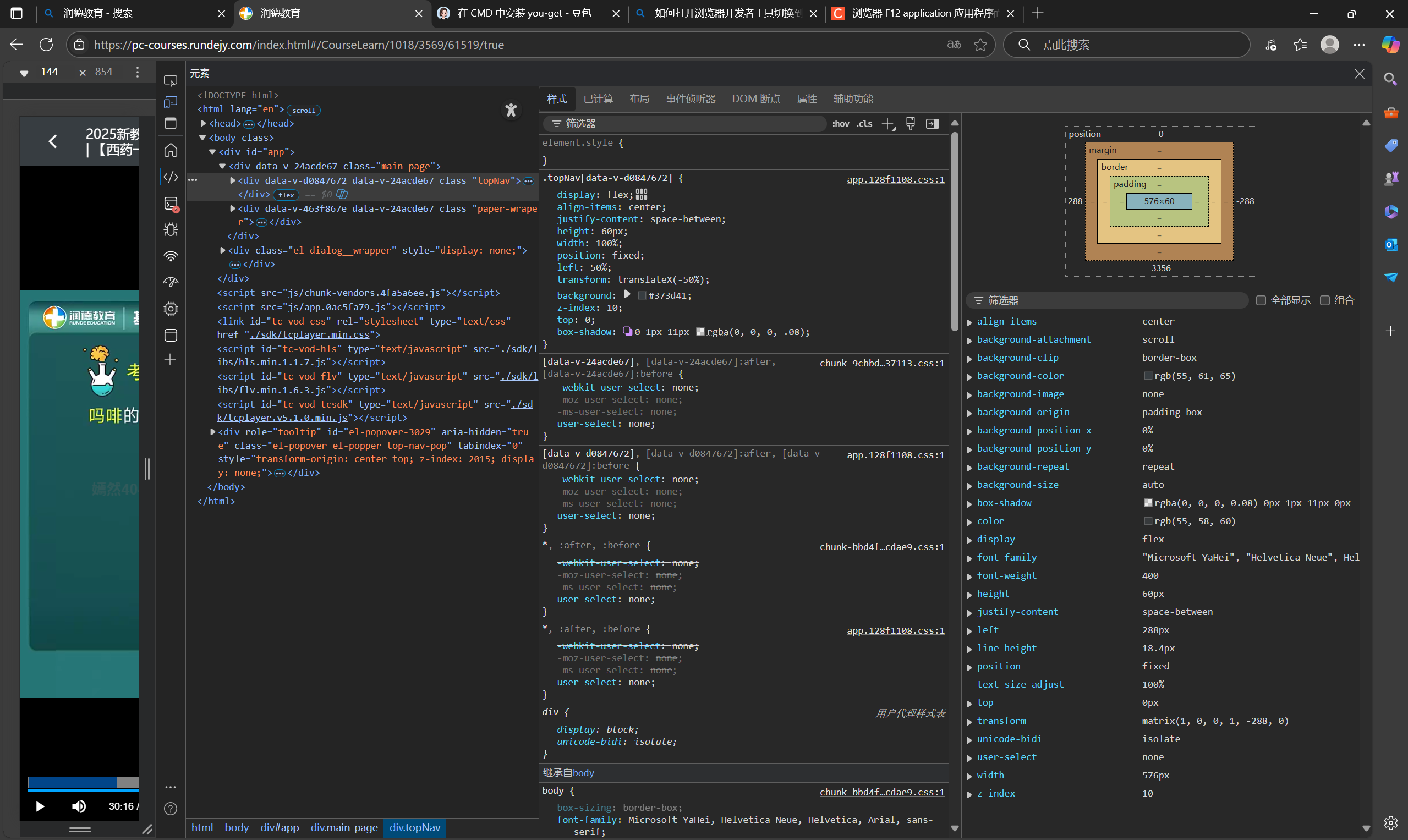This screenshot has width=1408, height=840.
Task: Open the Edge sidebar settings gear
Action: tap(1390, 822)
